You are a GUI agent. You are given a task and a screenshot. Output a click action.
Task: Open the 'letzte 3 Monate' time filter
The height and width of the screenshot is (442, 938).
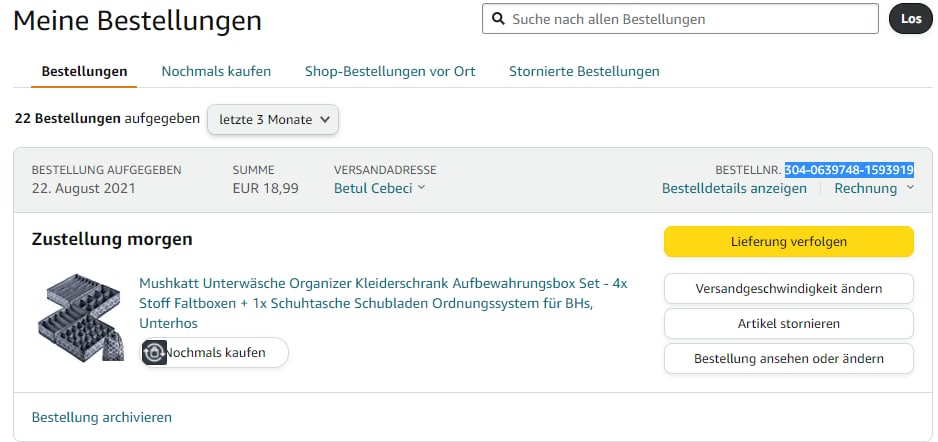(x=273, y=120)
